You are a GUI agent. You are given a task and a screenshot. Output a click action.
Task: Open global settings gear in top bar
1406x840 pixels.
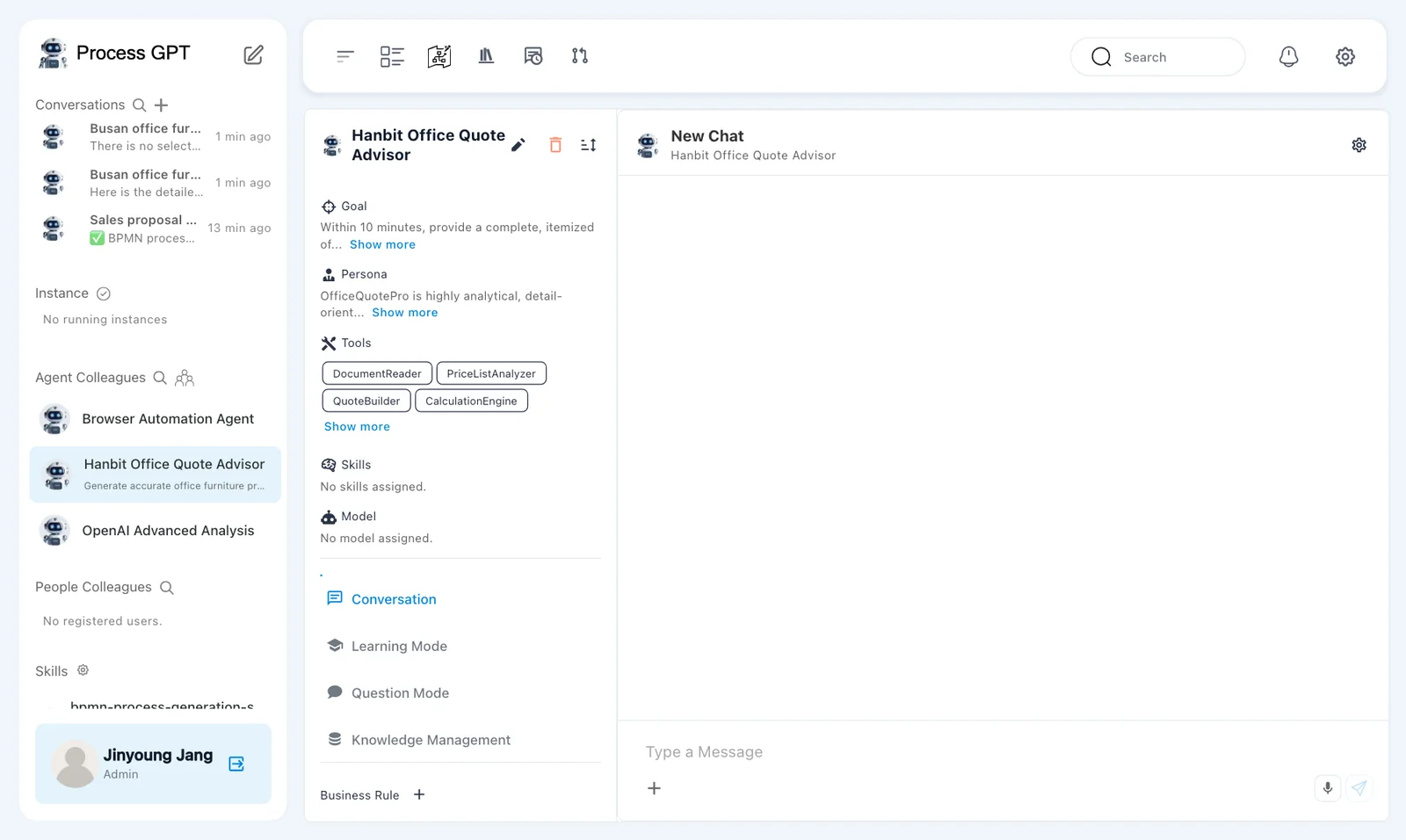1345,56
